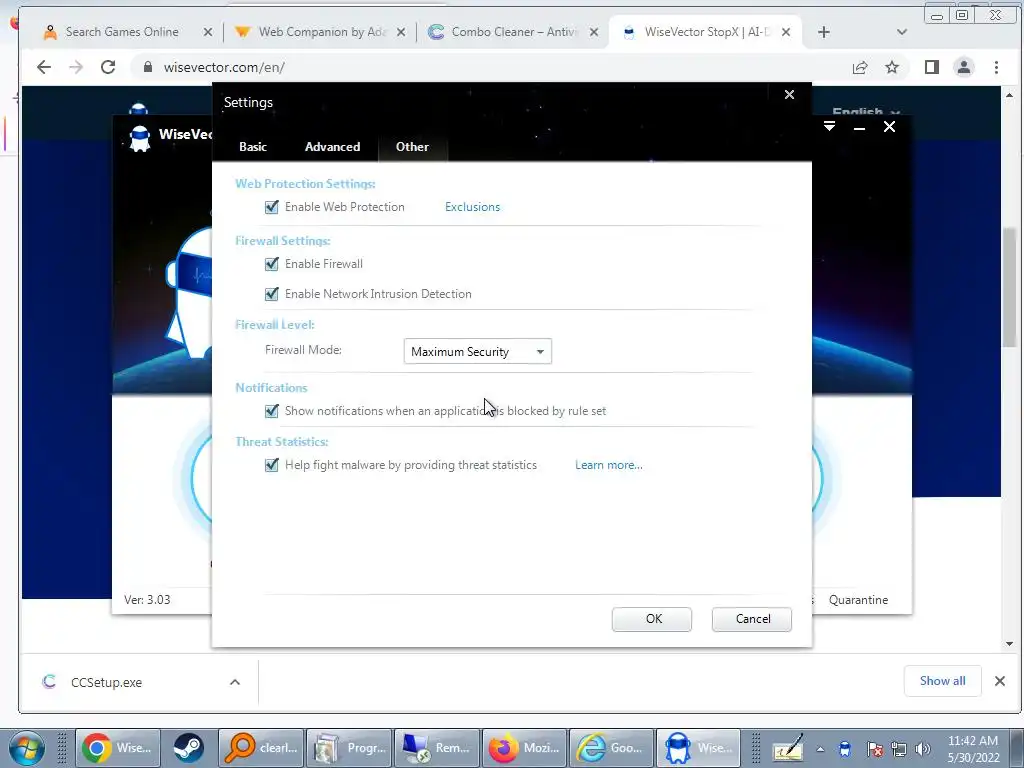This screenshot has width=1024, height=768.
Task: Share this page icon
Action: click(860, 67)
